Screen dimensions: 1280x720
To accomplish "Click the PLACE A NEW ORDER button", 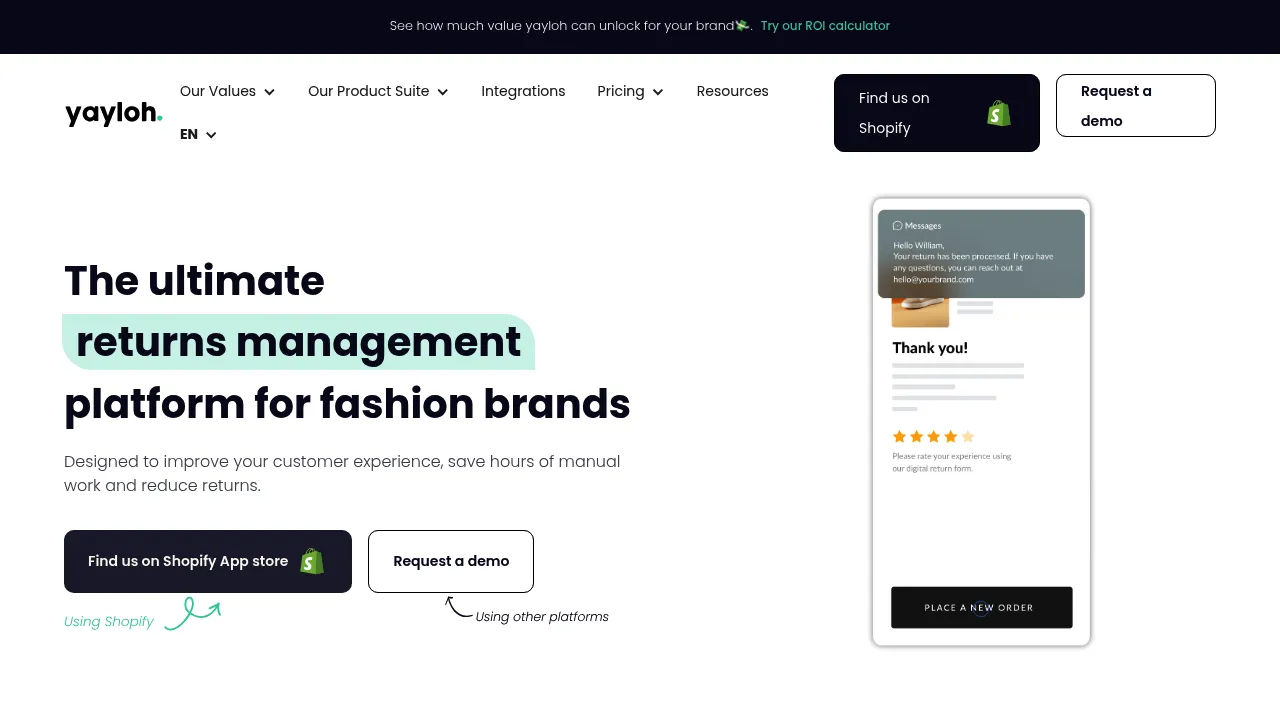I will click(981, 607).
